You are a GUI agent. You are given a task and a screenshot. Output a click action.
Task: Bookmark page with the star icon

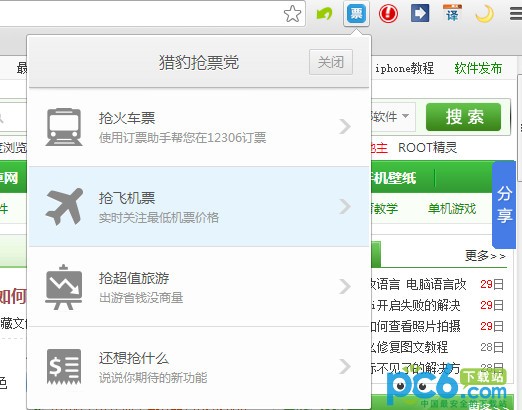[x=292, y=14]
